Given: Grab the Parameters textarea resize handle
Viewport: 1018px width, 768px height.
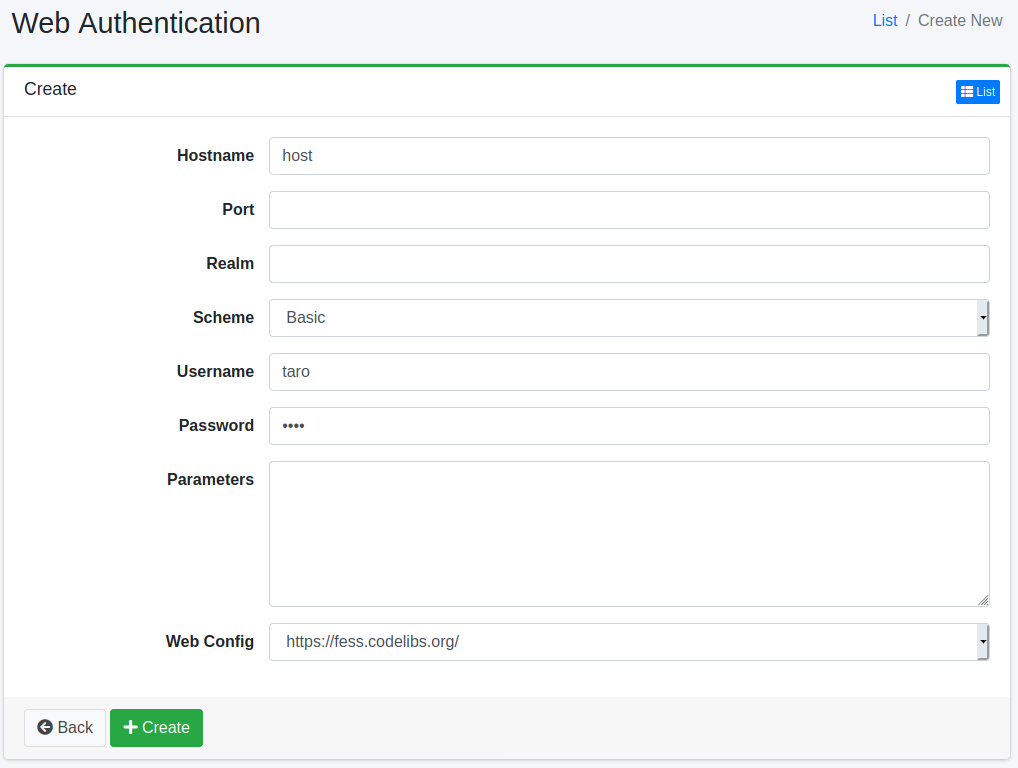Looking at the screenshot, I should pos(983,600).
